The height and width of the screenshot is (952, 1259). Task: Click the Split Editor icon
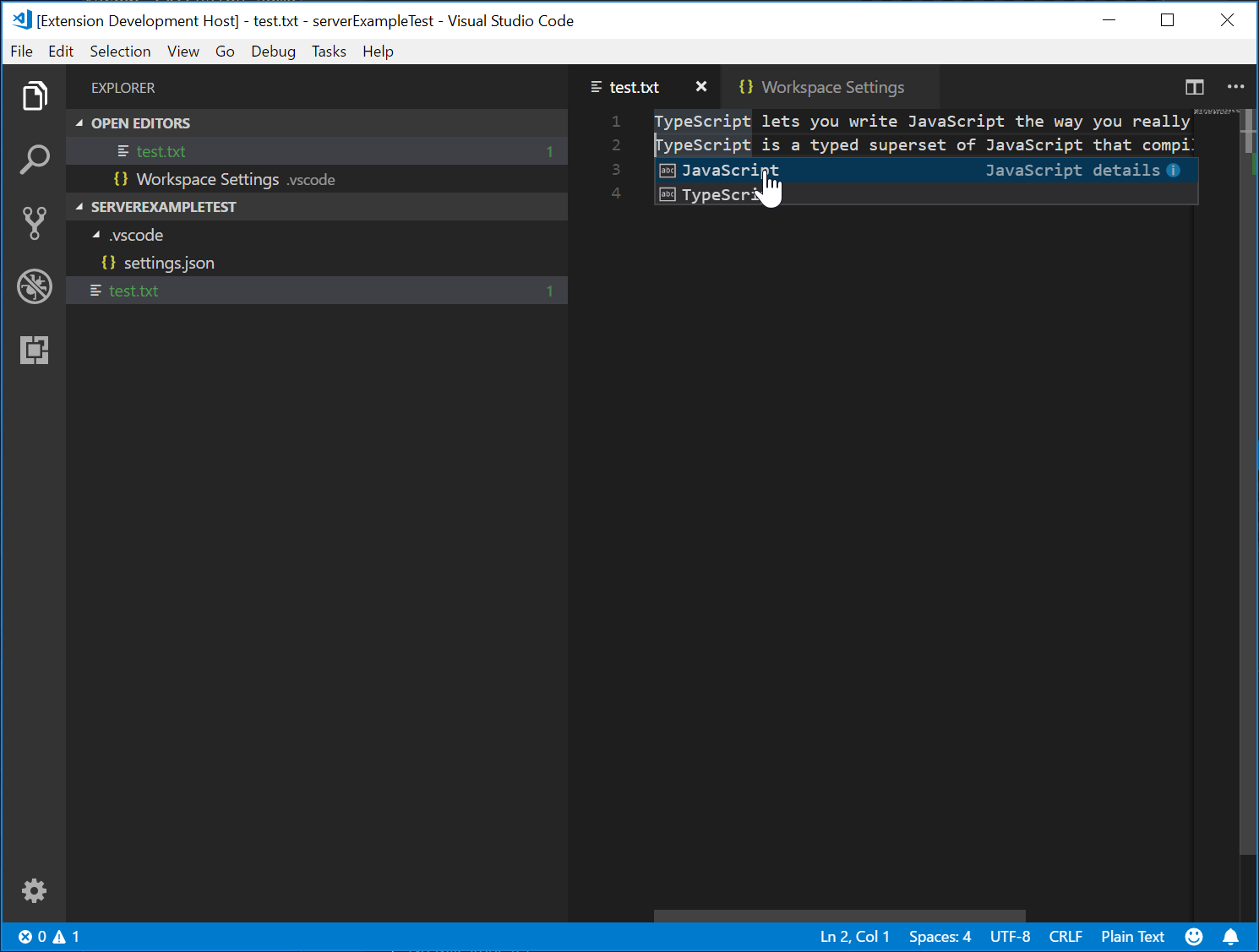[1195, 87]
